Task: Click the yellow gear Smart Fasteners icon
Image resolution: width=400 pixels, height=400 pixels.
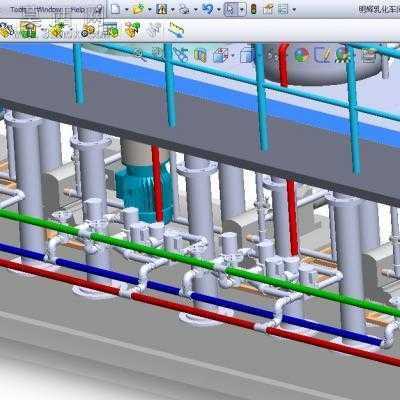Action: pyautogui.click(x=88, y=30)
